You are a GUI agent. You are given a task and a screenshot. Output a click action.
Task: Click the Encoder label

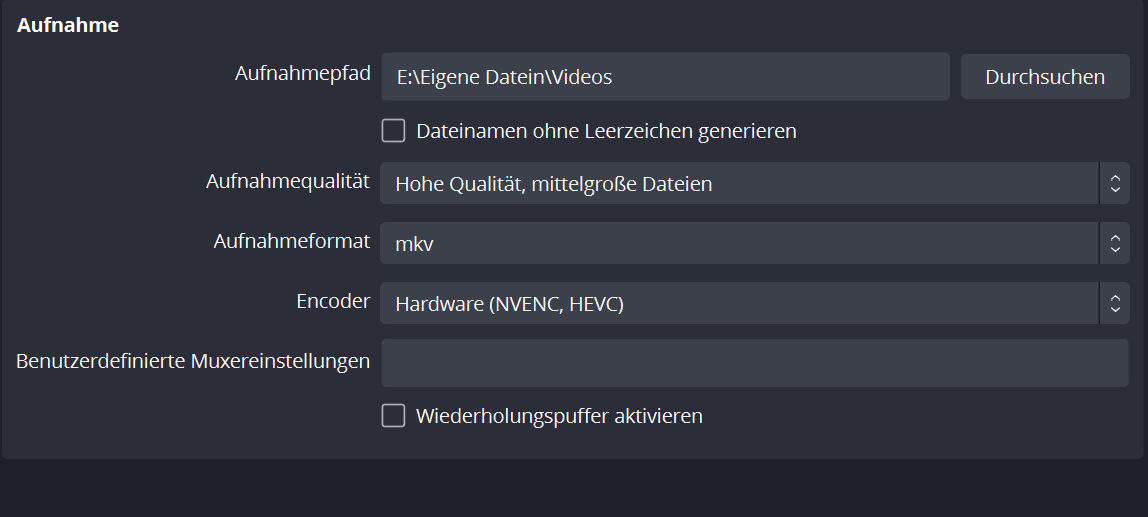(x=333, y=301)
